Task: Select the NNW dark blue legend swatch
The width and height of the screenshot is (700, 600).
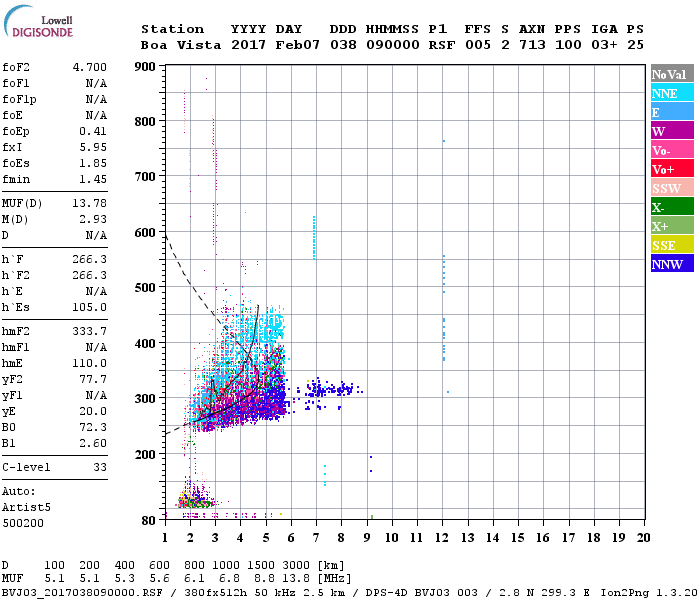Action: [672, 263]
